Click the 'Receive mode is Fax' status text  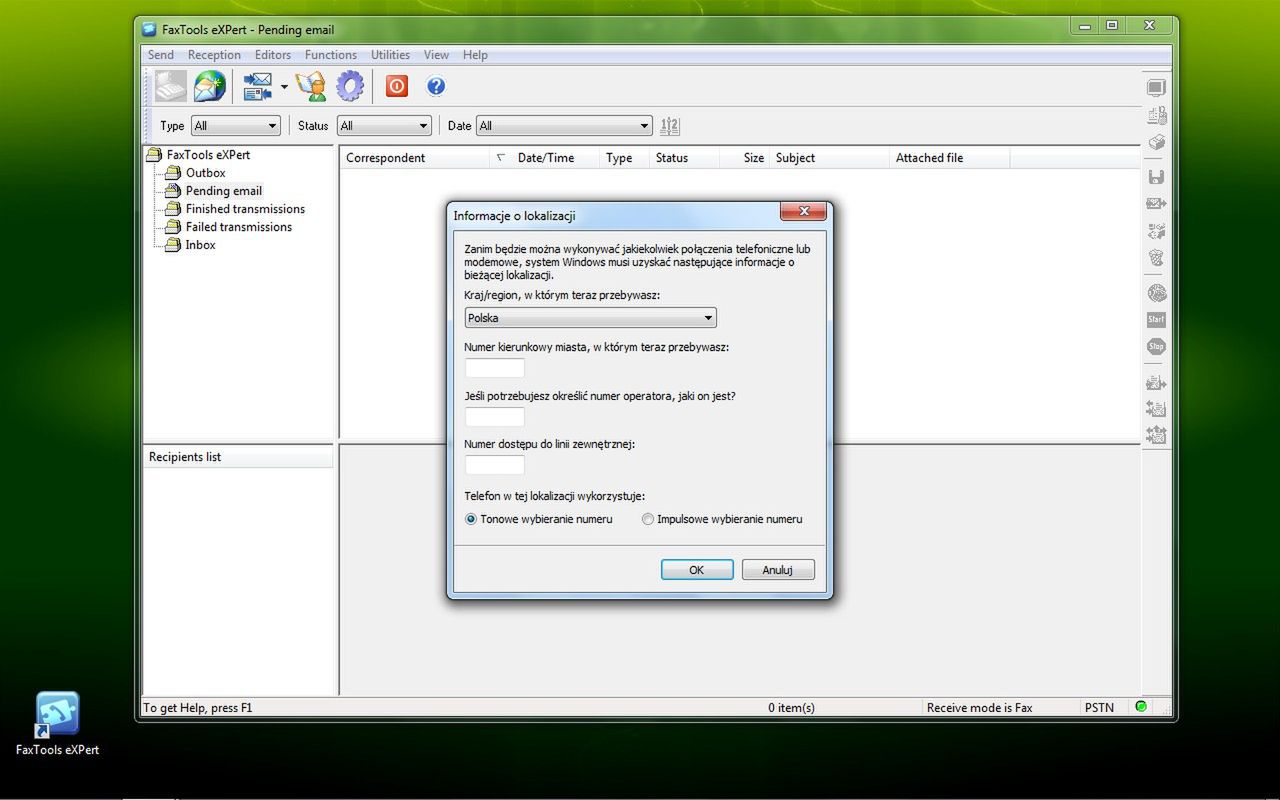point(980,707)
